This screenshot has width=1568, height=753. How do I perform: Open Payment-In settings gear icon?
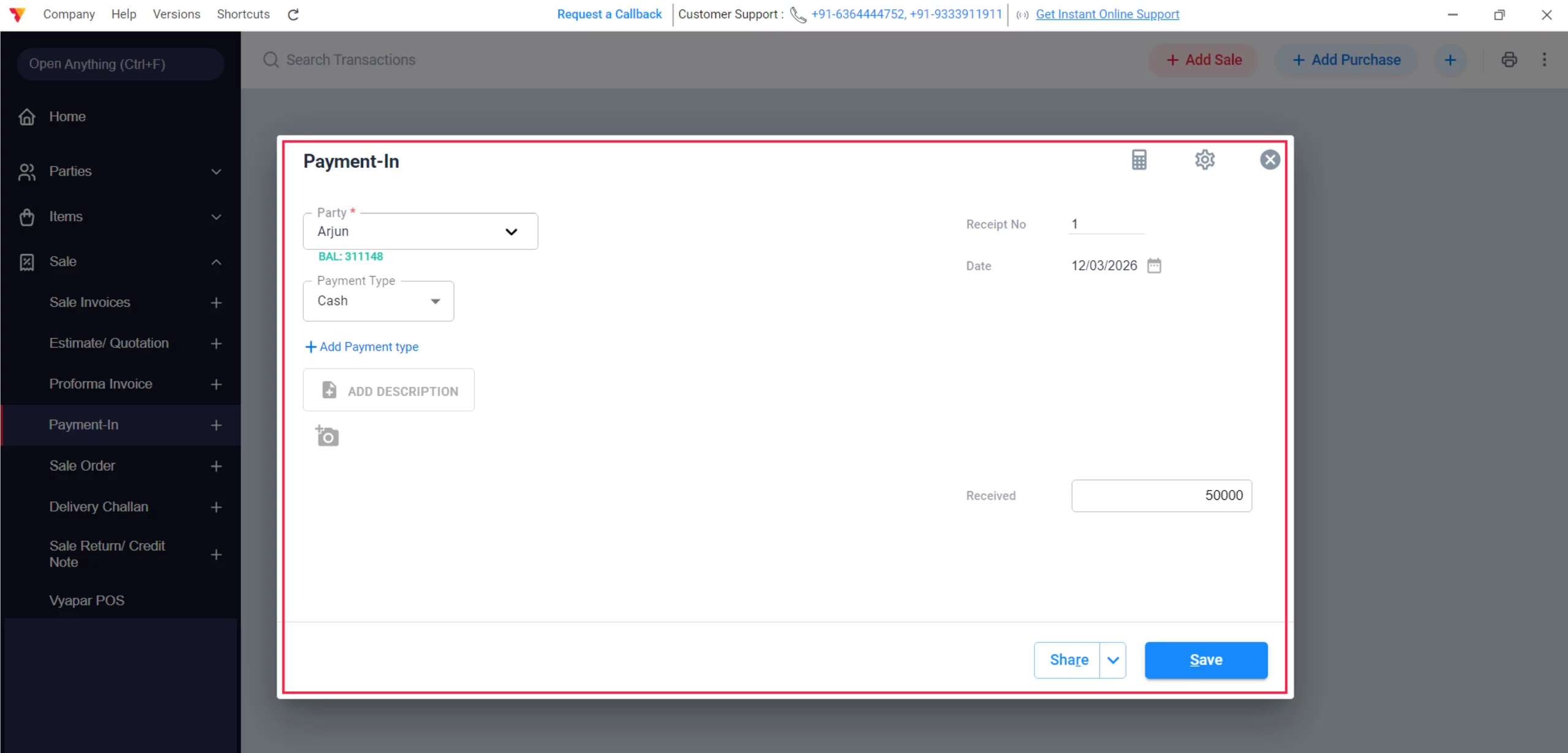tap(1204, 160)
